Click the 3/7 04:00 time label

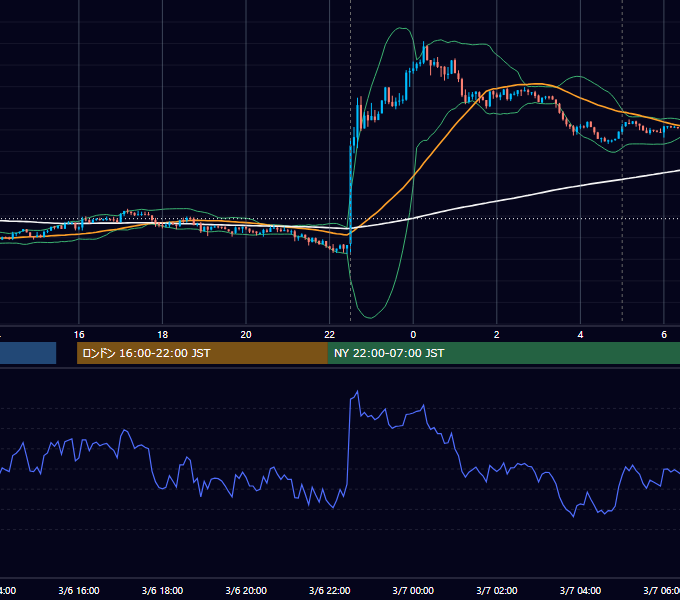[x=580, y=590]
